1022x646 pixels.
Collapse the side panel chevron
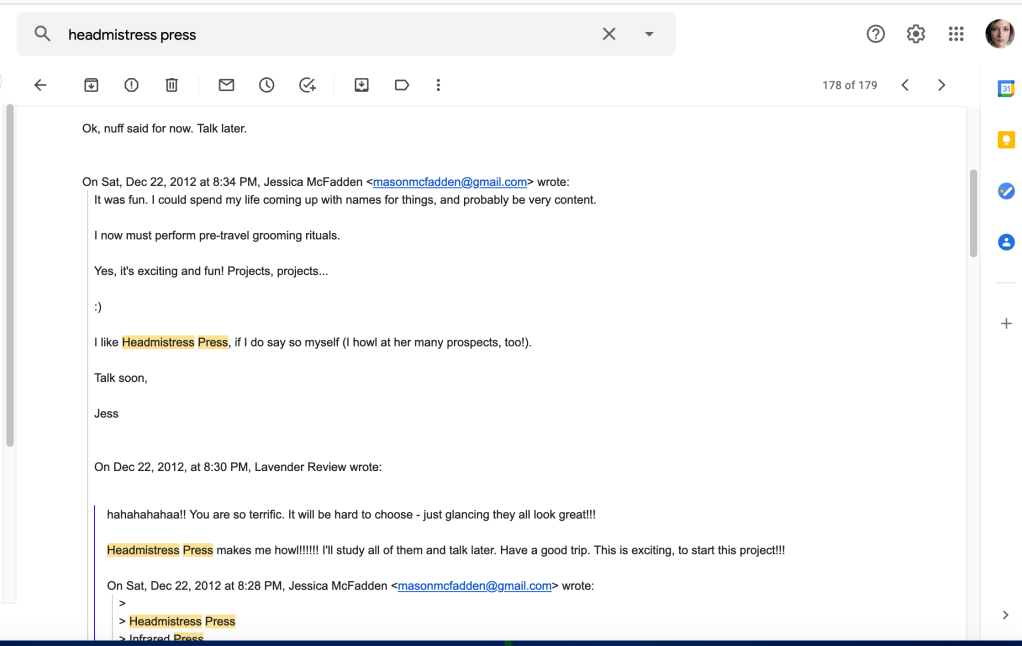1005,615
